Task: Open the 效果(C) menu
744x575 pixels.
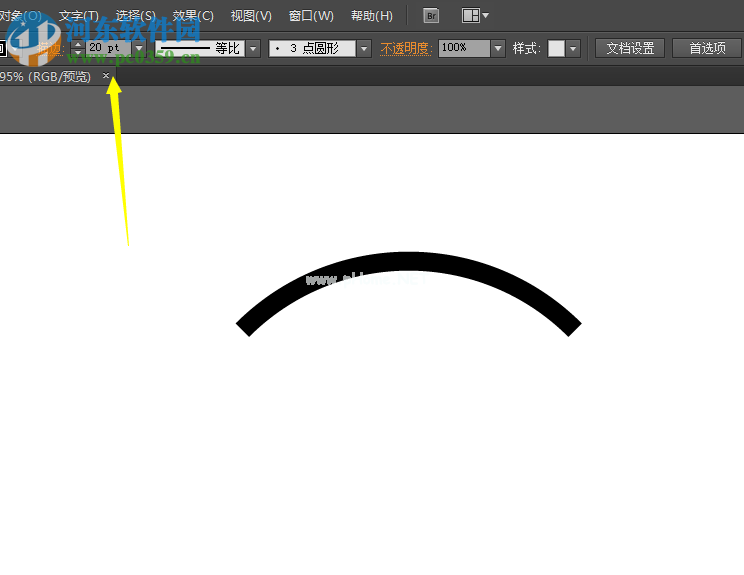Action: (193, 16)
